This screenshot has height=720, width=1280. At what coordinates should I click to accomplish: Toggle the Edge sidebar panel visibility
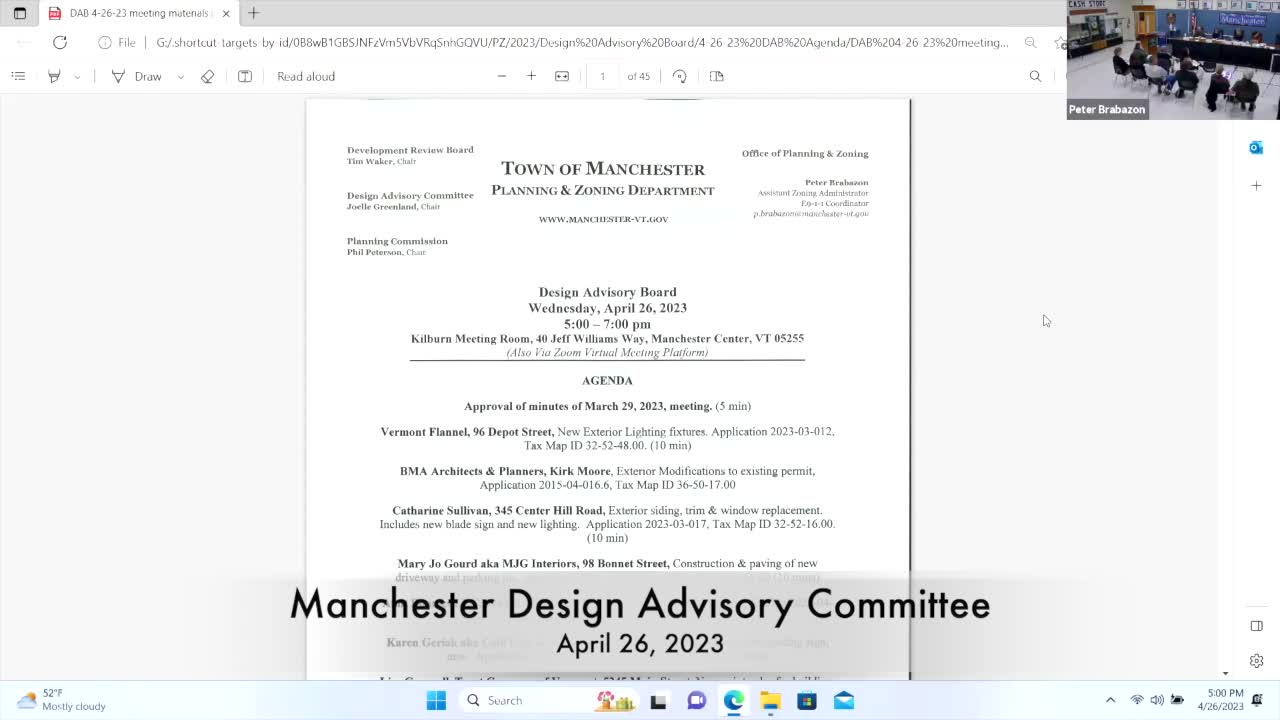(1256, 626)
